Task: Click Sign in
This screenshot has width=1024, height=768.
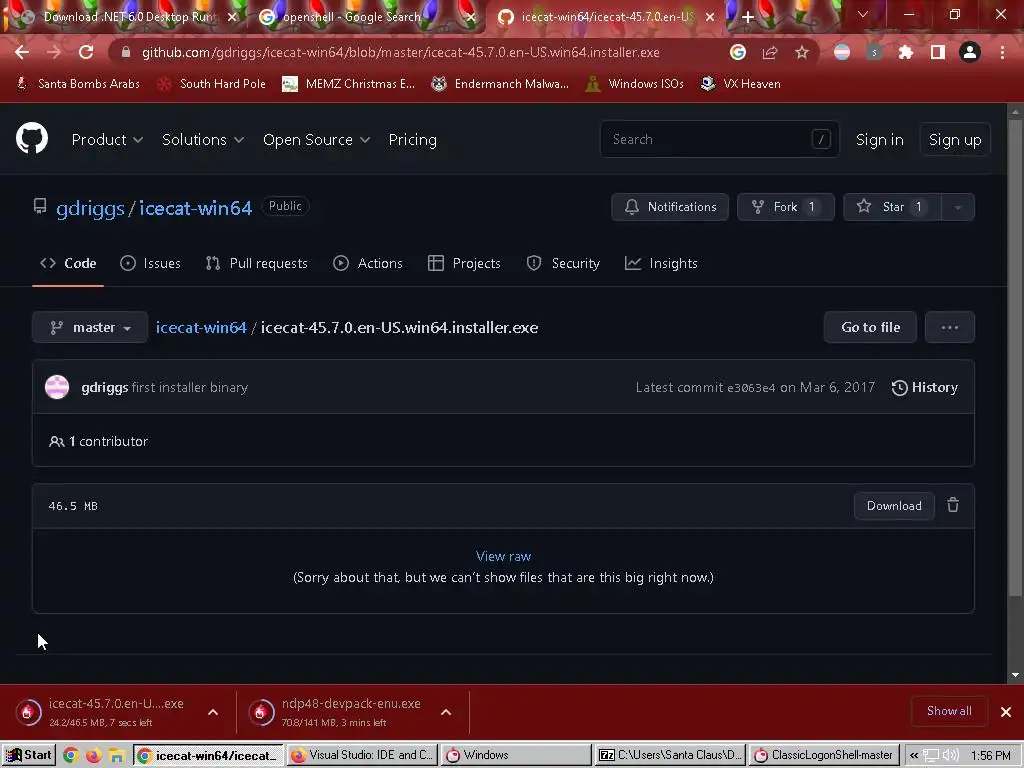Action: (880, 140)
